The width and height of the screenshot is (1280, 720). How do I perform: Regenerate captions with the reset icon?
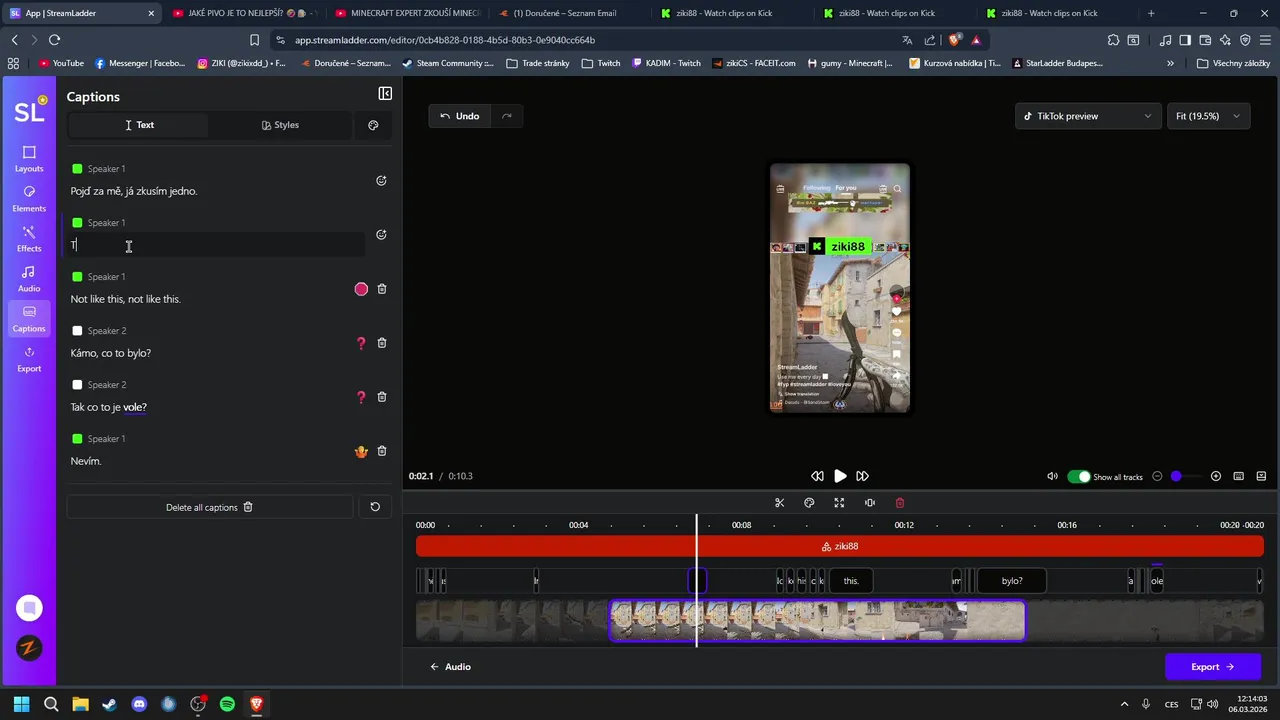(x=375, y=507)
